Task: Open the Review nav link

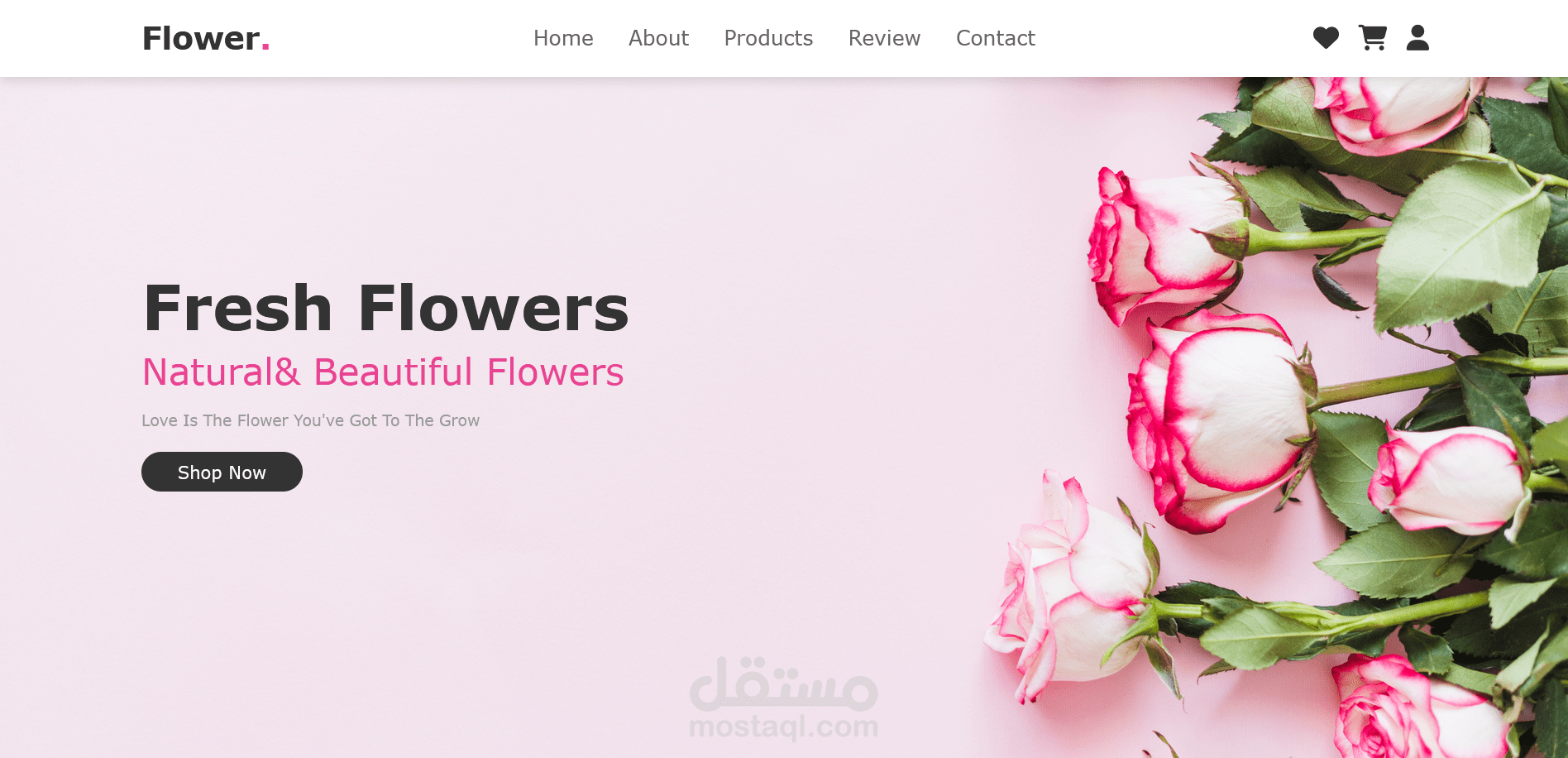Action: pyautogui.click(x=884, y=38)
